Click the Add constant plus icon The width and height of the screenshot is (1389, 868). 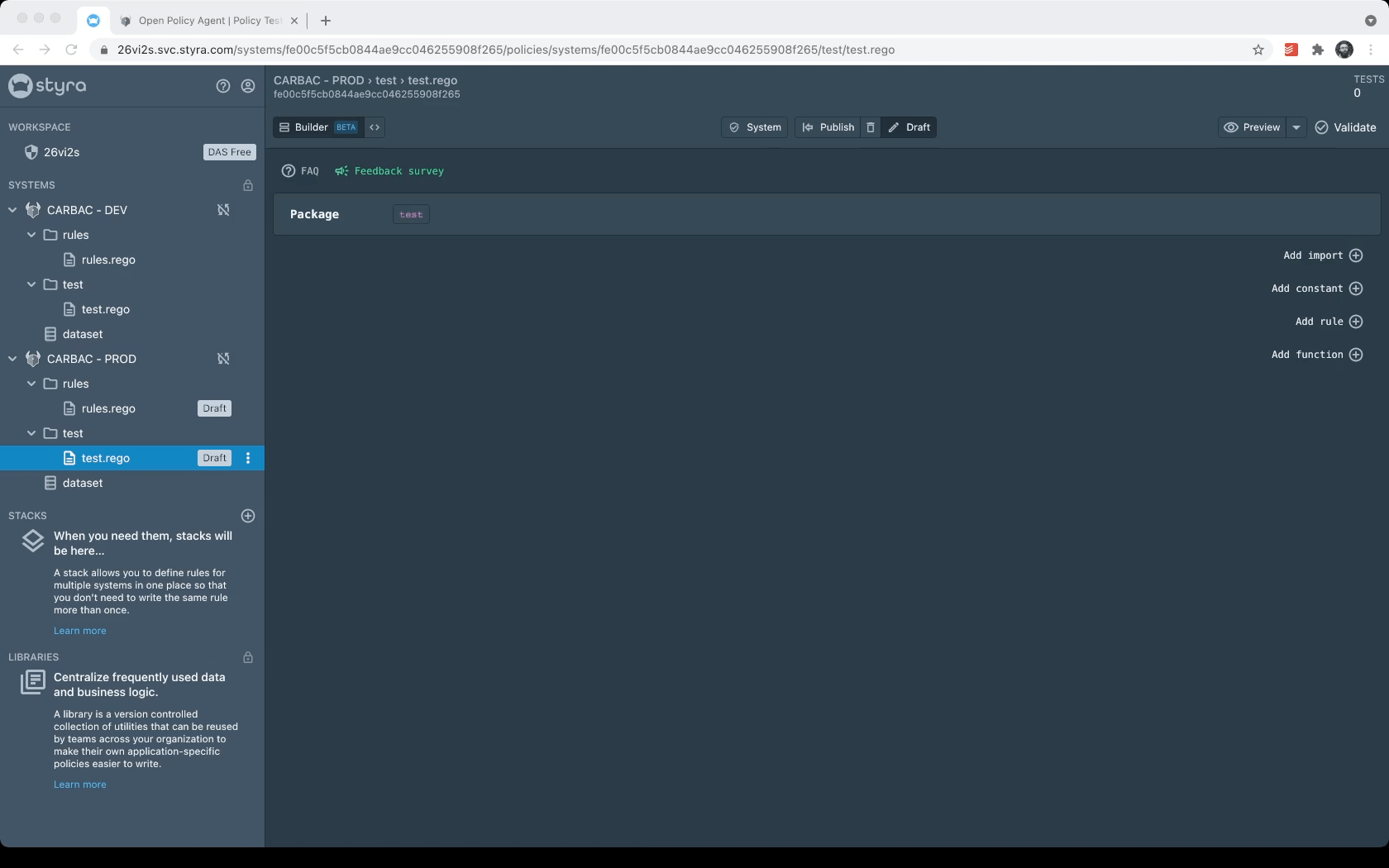tap(1356, 289)
